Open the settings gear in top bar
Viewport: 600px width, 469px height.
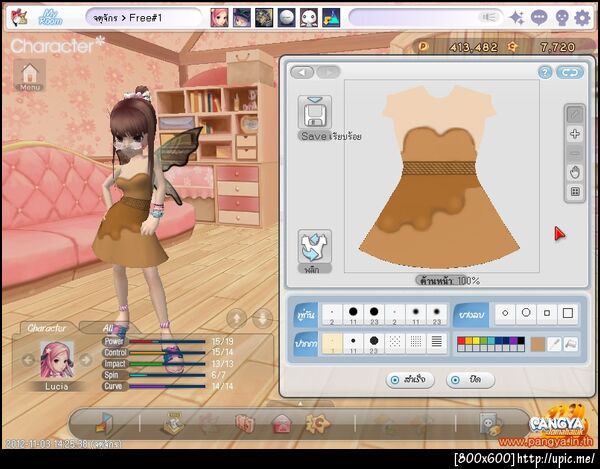tap(582, 18)
